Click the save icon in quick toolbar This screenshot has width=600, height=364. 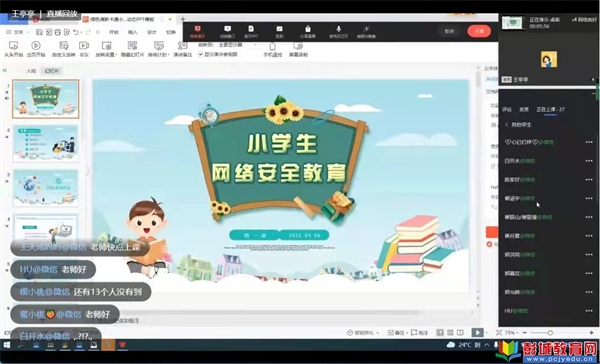[x=39, y=32]
